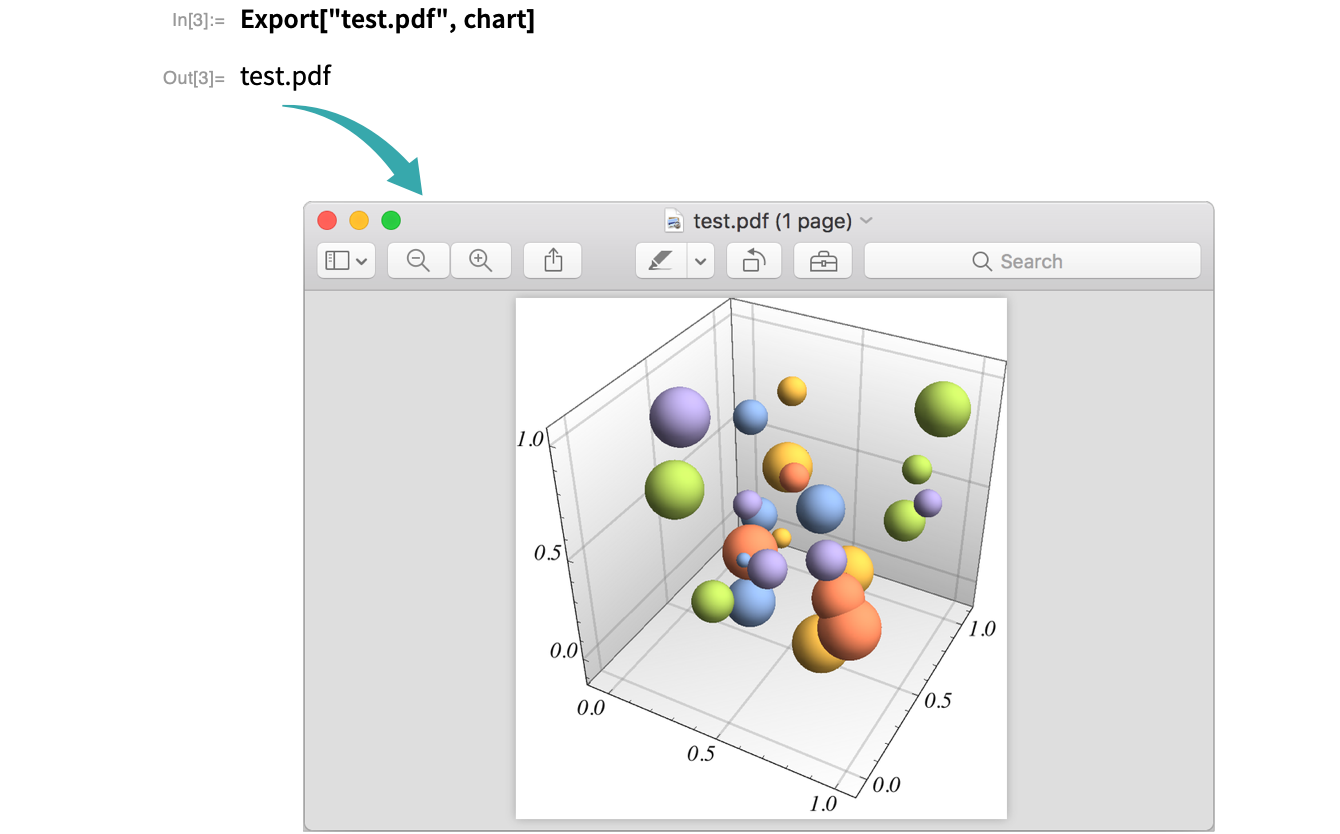Image resolution: width=1340 pixels, height=834 pixels.
Task: Click the test.pdf document proxy icon
Action: pos(675,221)
